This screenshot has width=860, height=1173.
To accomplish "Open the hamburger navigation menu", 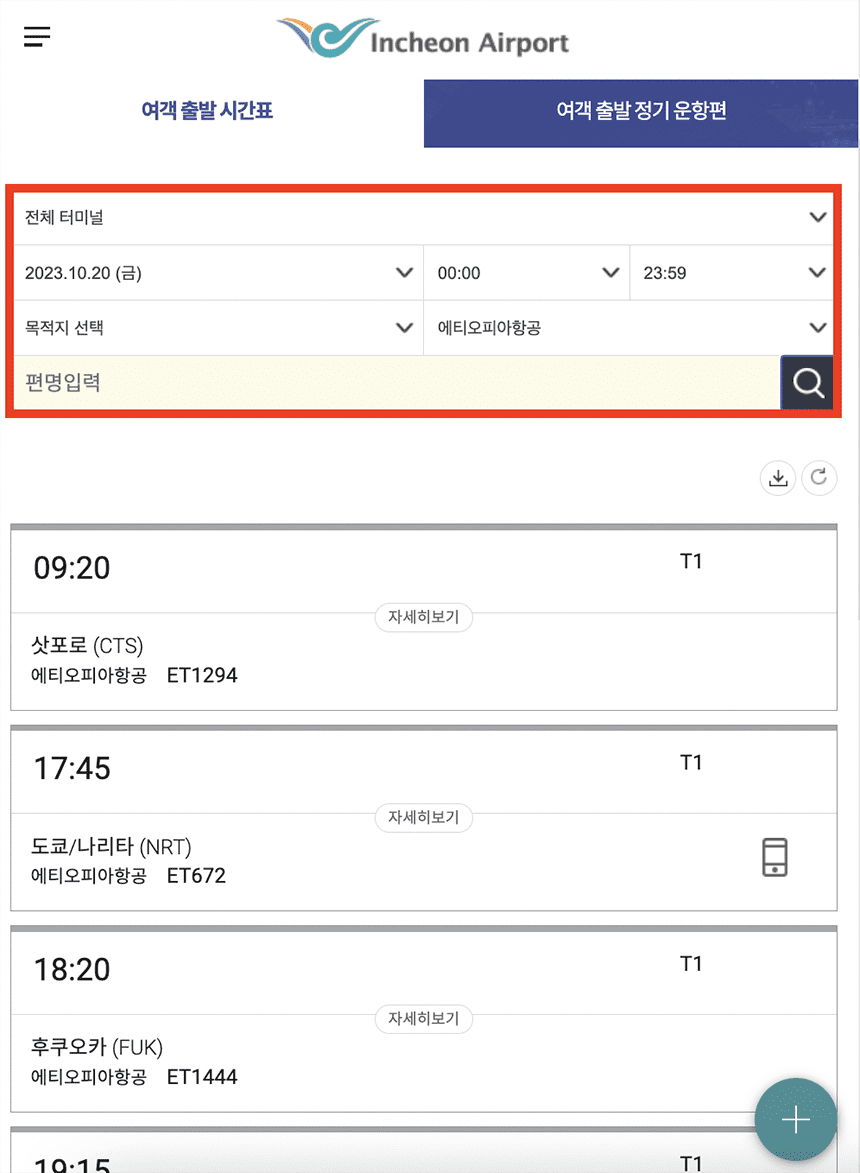I will [x=36, y=36].
